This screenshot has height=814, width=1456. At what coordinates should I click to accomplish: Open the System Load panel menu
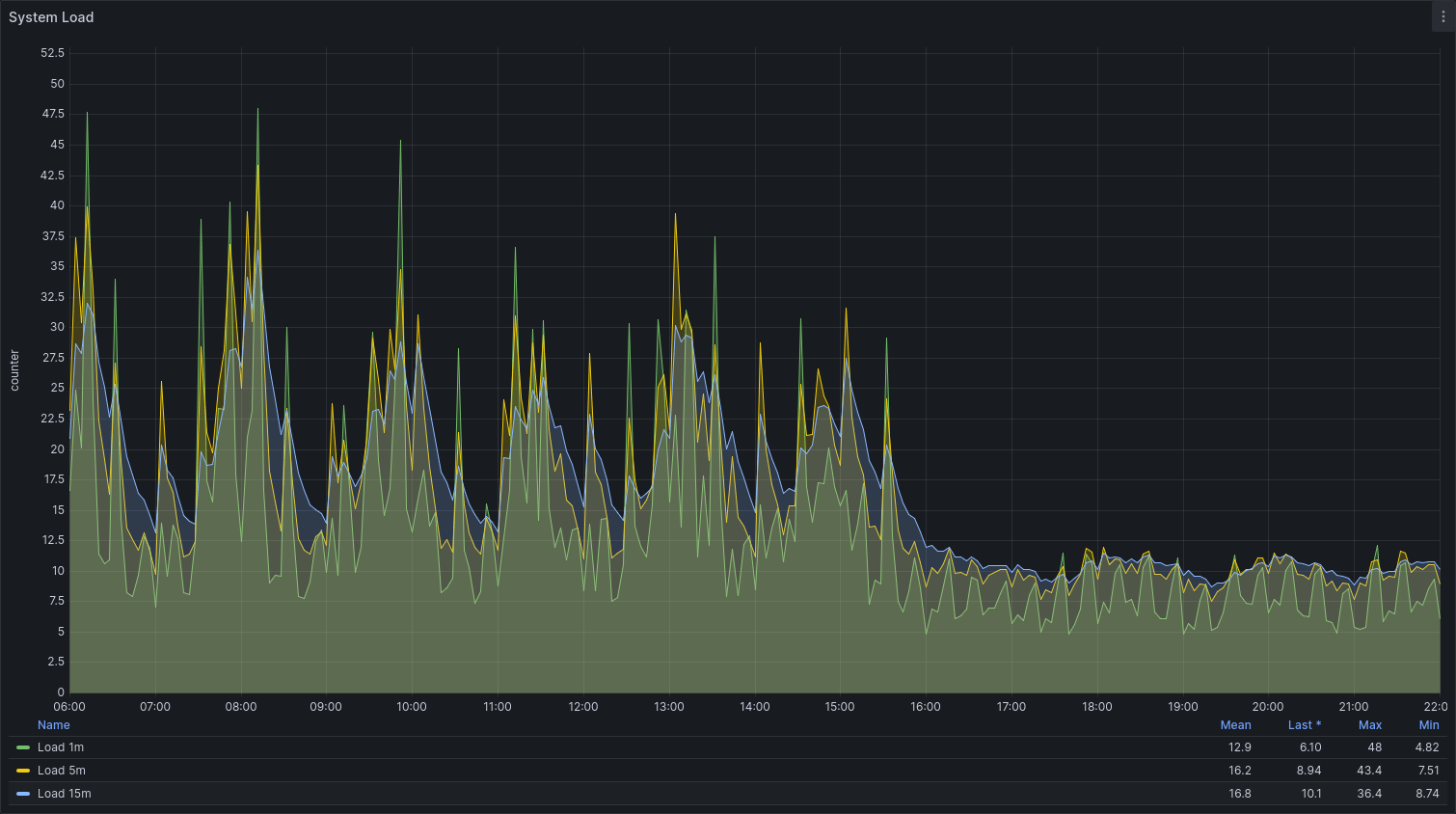[x=1443, y=17]
